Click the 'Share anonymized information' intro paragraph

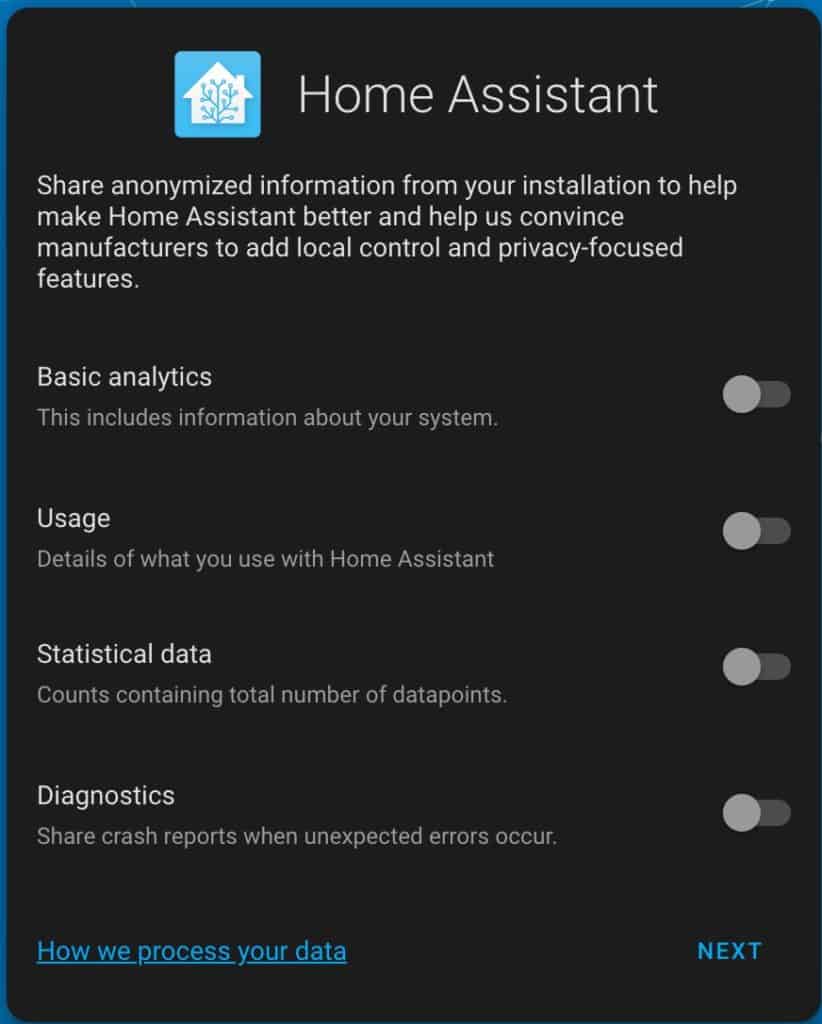tap(387, 232)
